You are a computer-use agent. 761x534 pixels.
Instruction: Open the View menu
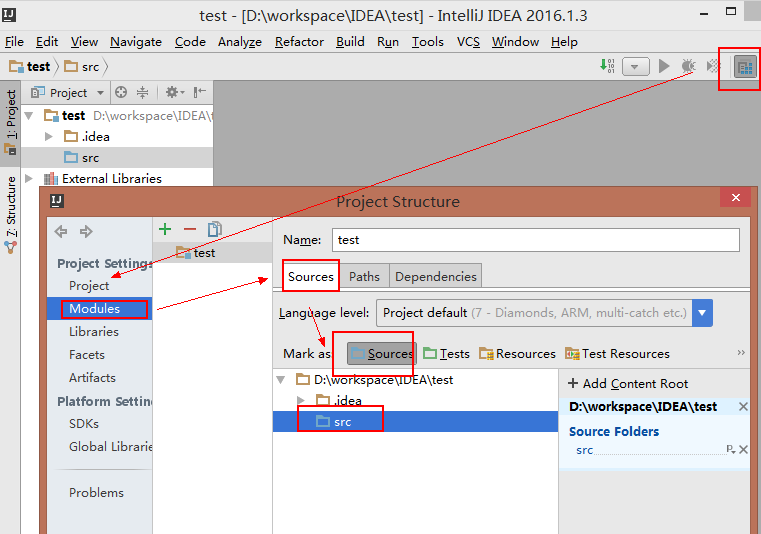pyautogui.click(x=84, y=42)
